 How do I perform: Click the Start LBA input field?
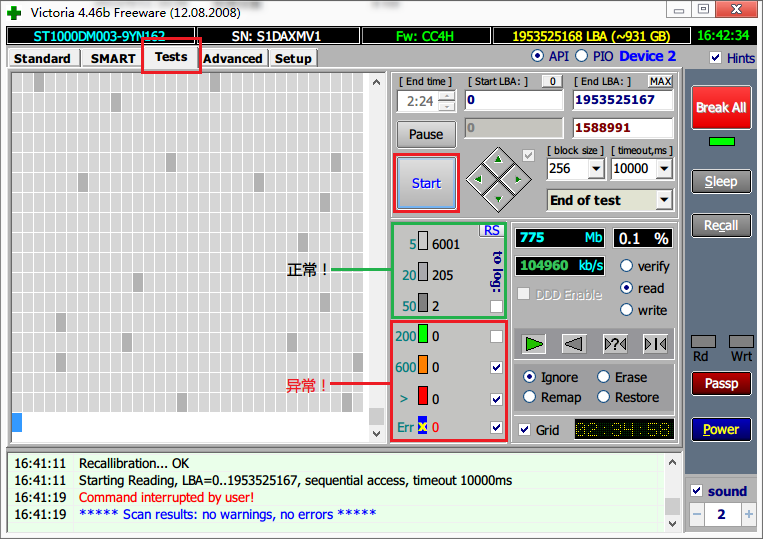(514, 100)
